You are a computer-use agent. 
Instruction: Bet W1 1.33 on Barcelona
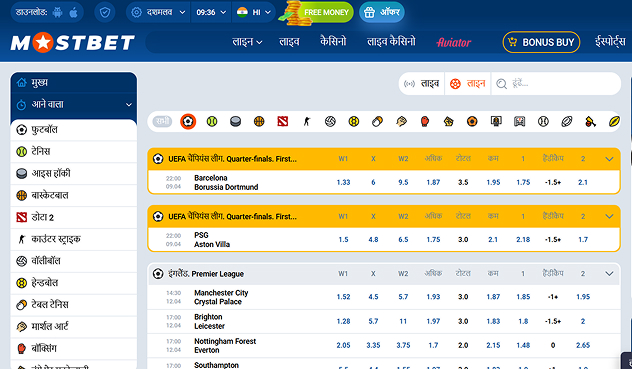(343, 182)
